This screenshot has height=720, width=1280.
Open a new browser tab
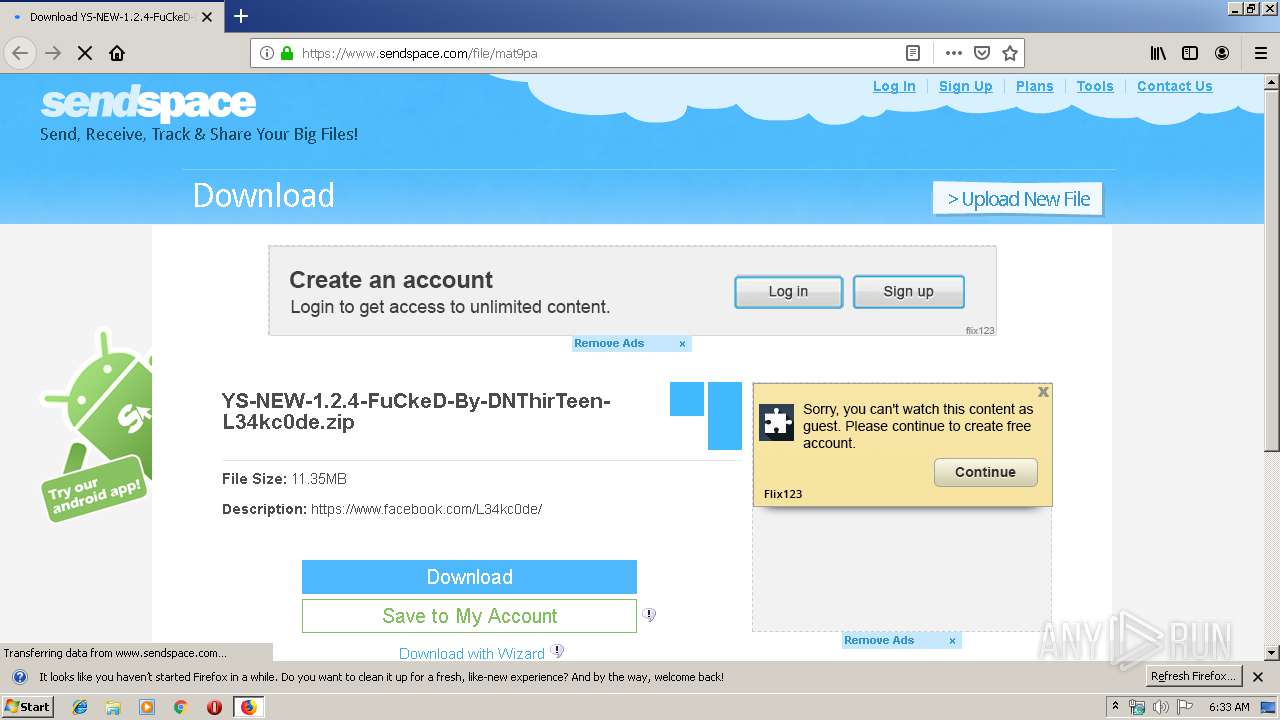coord(241,16)
